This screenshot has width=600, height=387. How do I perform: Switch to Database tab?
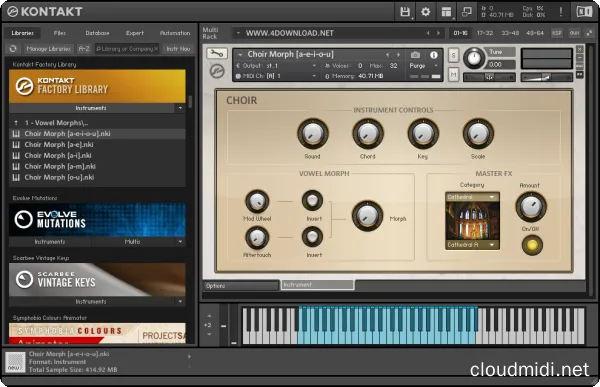pyautogui.click(x=97, y=33)
